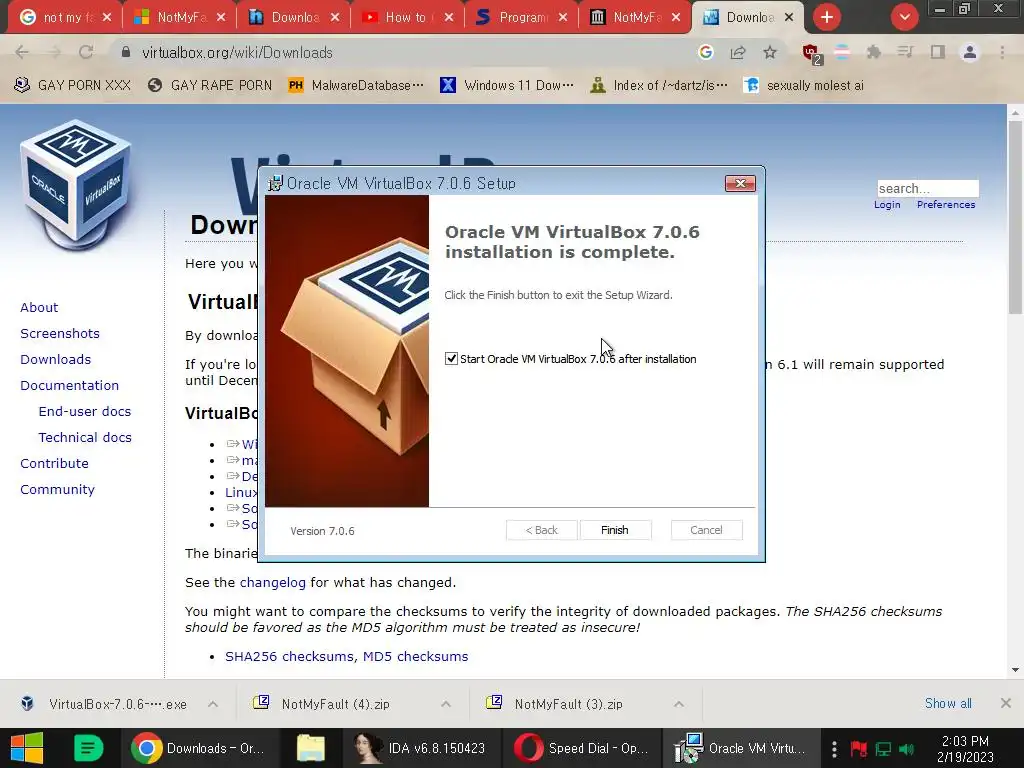
Task: Open the green notes app in taskbar
Action: (88, 748)
